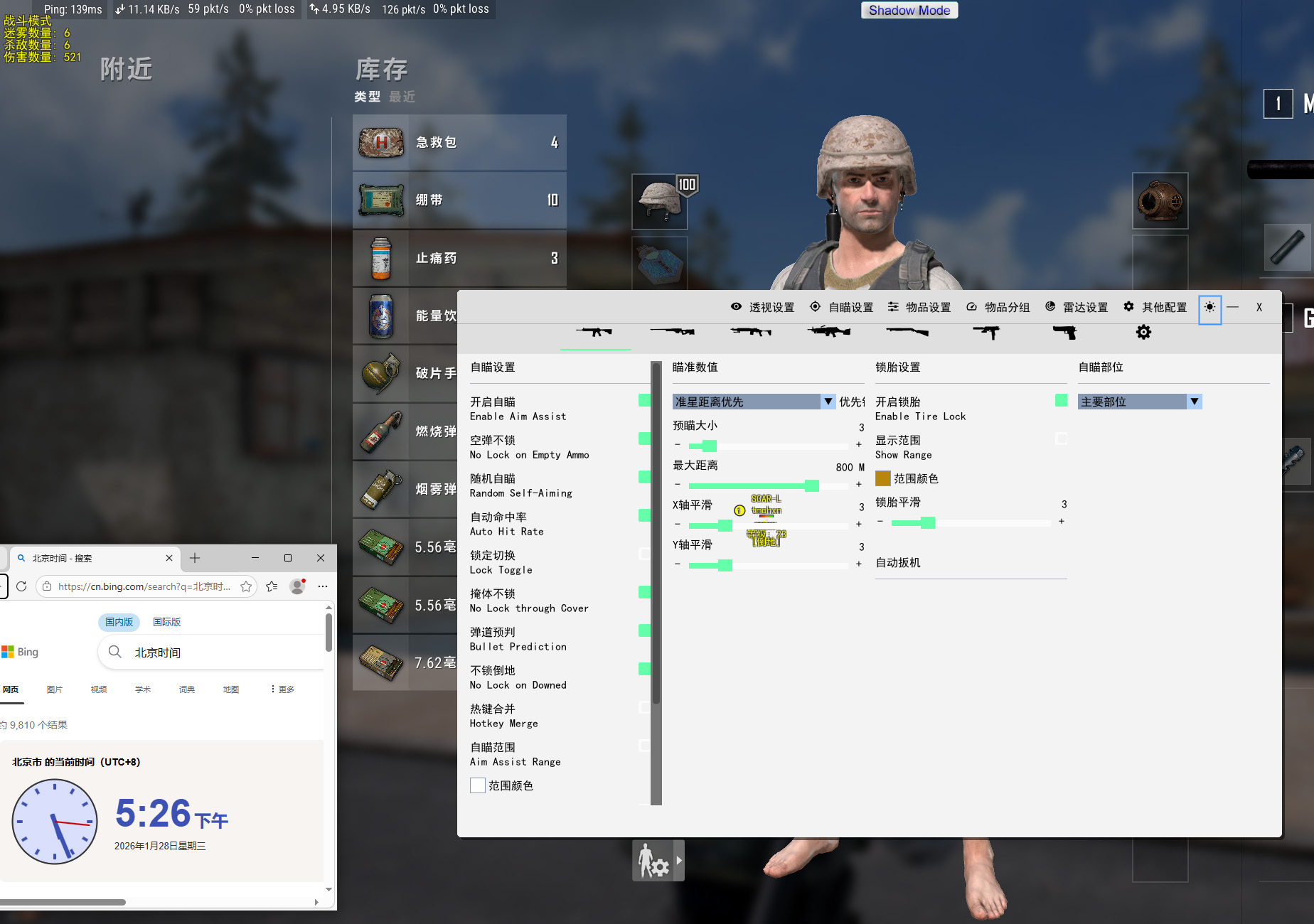
Task: Open the 物品设置 tab
Action: click(x=919, y=307)
